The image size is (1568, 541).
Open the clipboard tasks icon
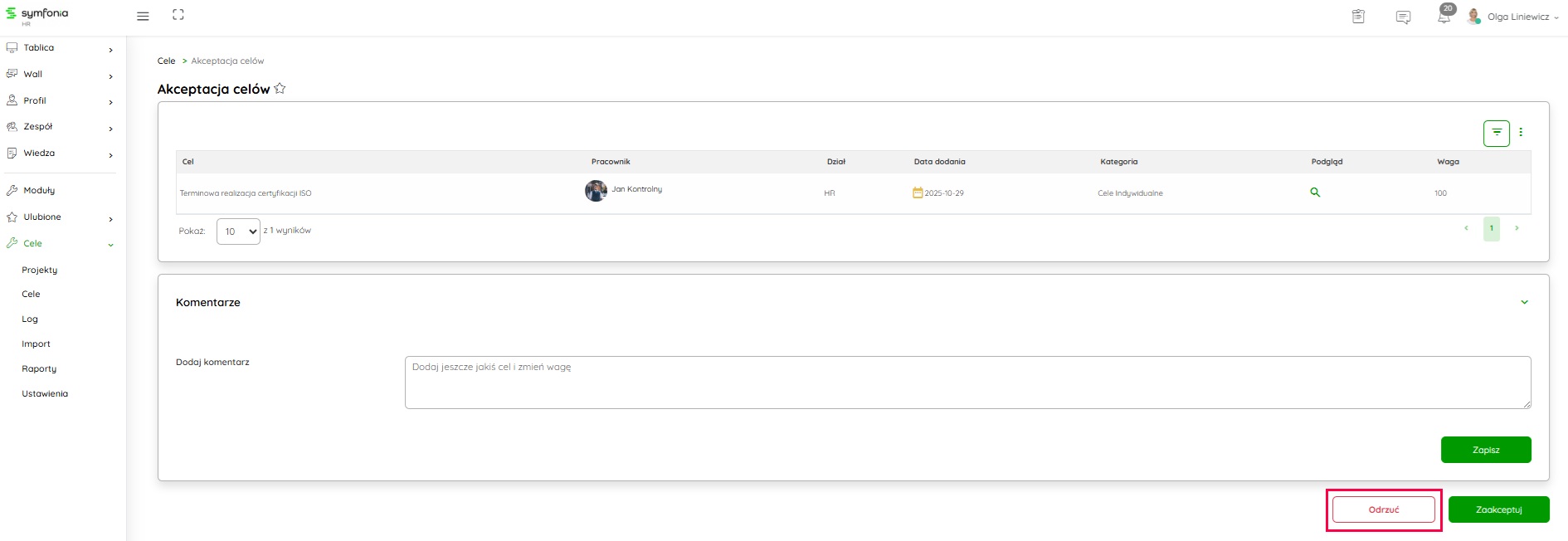coord(1358,17)
